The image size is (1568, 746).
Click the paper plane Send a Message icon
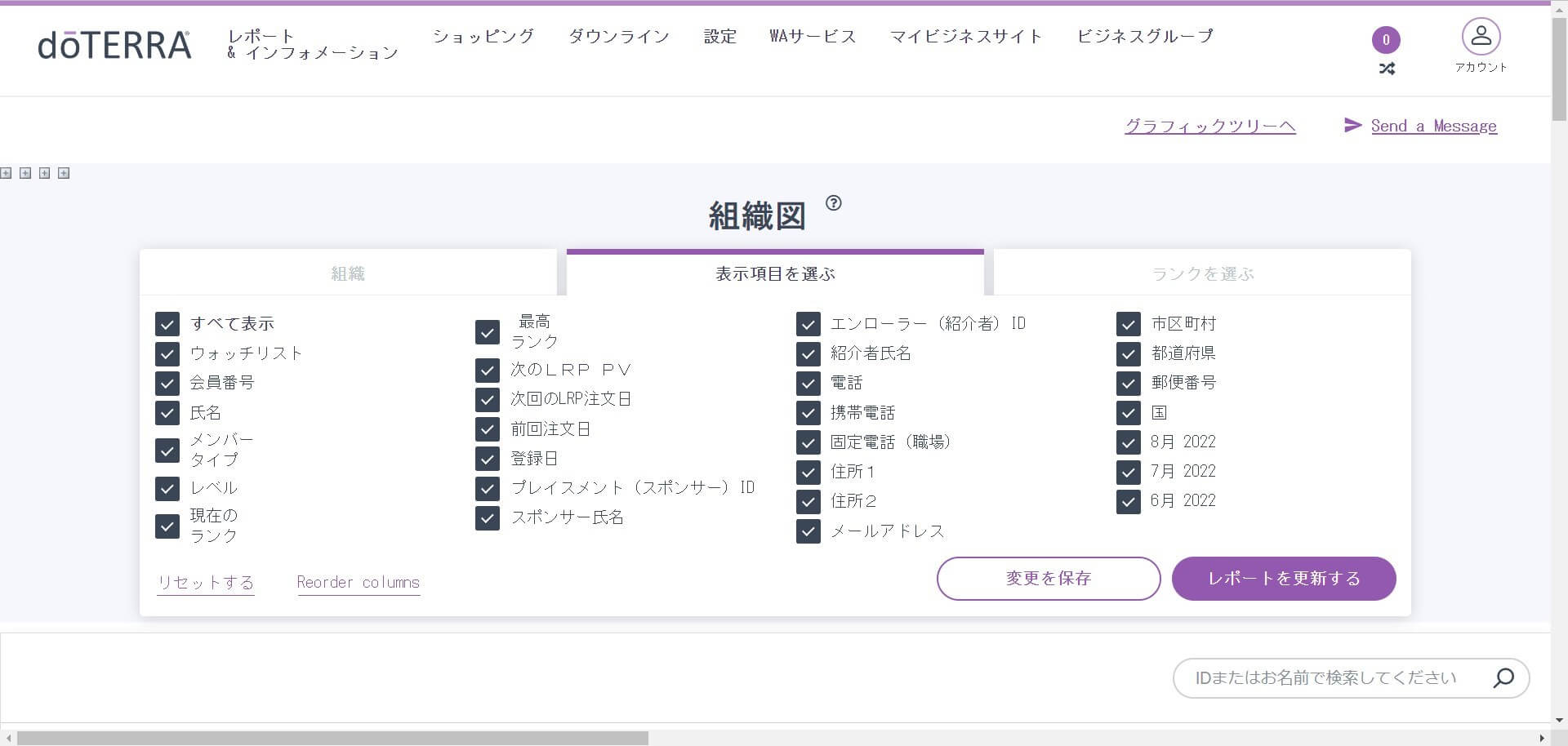1352,125
